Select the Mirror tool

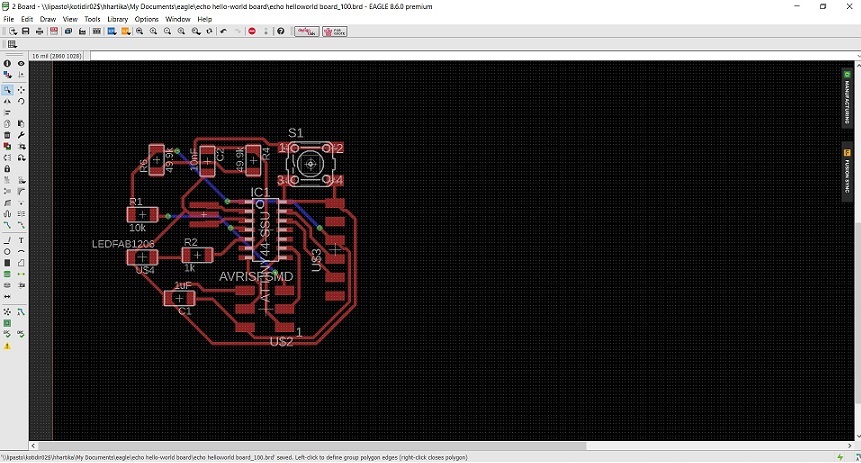7,102
